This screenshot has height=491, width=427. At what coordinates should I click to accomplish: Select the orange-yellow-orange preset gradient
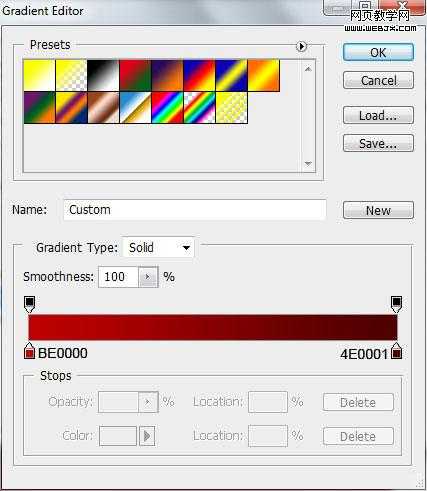click(263, 75)
